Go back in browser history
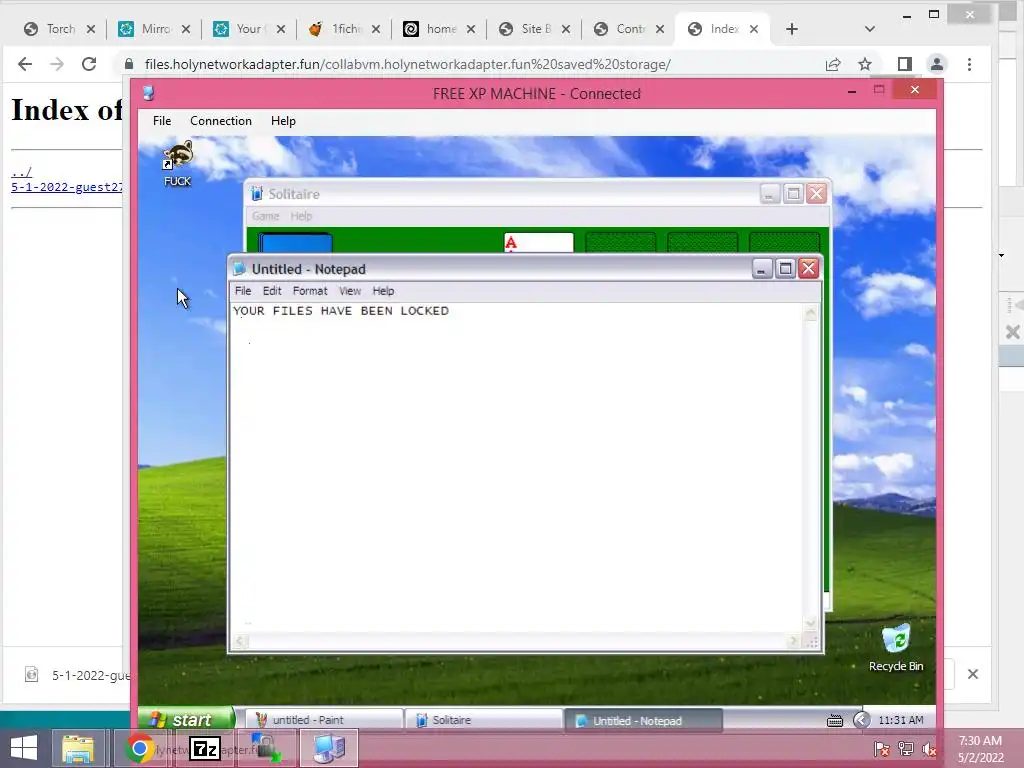 (x=25, y=64)
